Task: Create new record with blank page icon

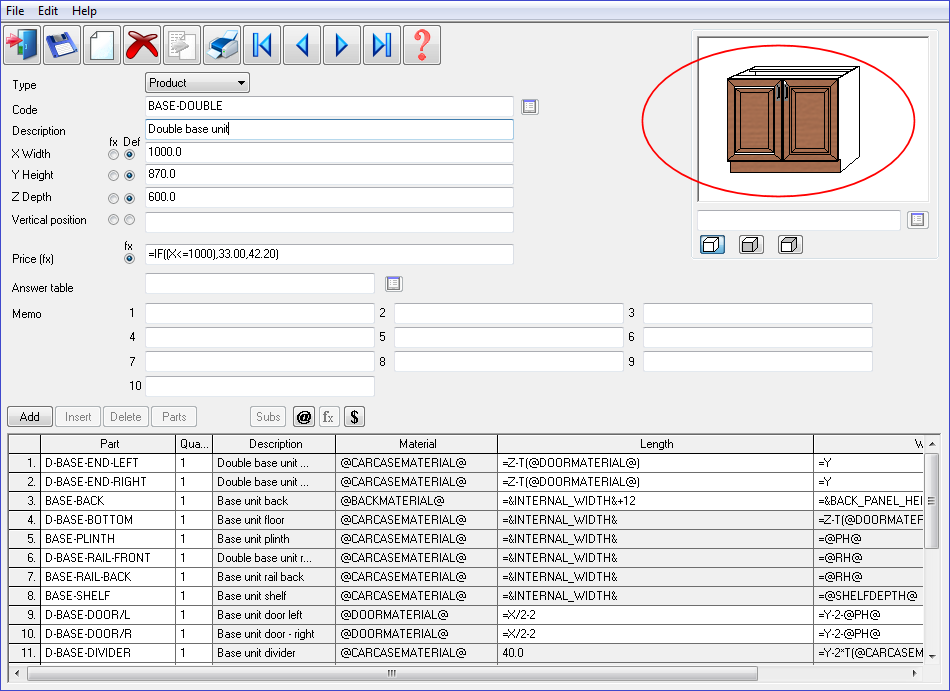Action: coord(102,45)
